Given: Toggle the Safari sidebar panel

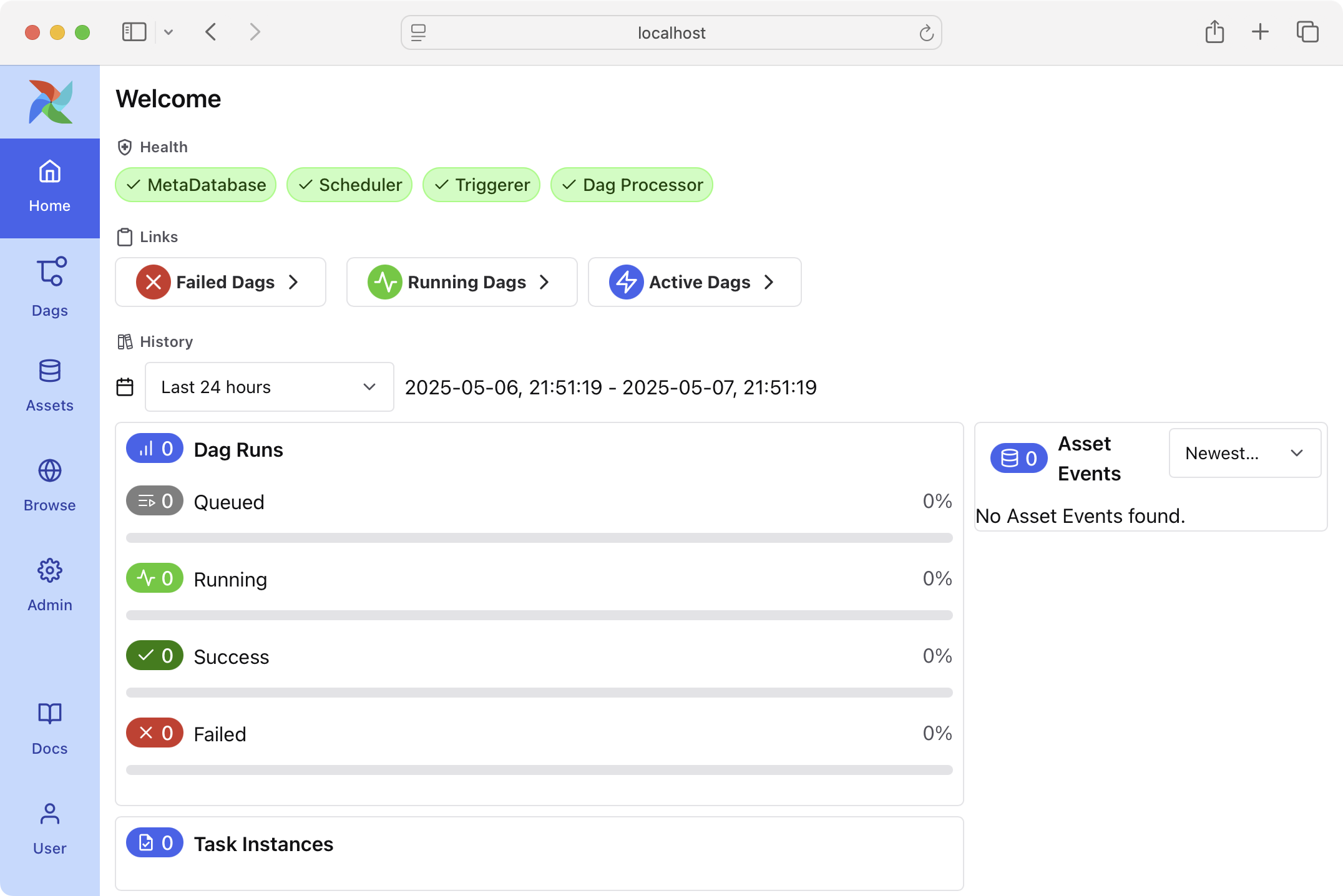Looking at the screenshot, I should point(134,32).
